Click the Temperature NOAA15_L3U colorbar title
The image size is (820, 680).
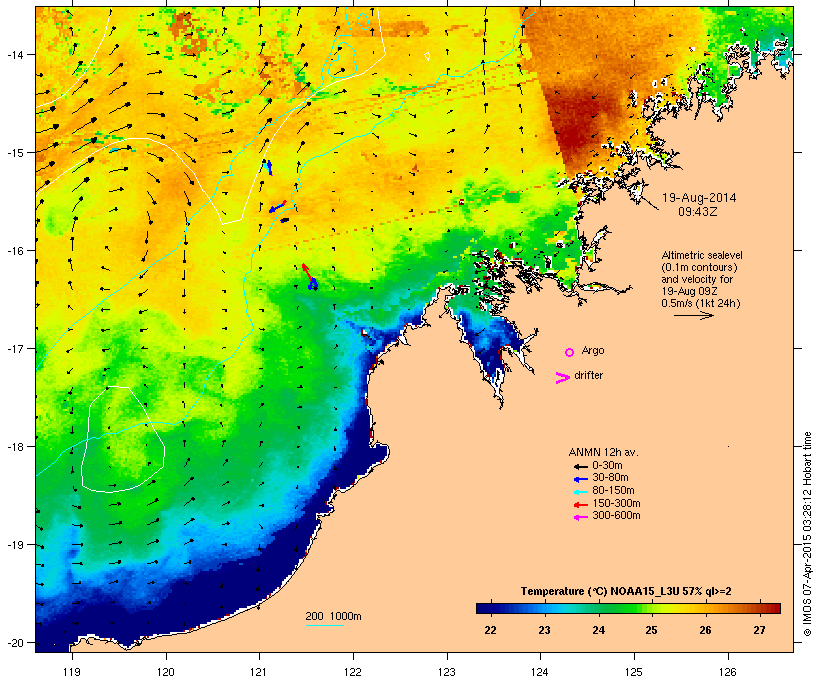(626, 591)
